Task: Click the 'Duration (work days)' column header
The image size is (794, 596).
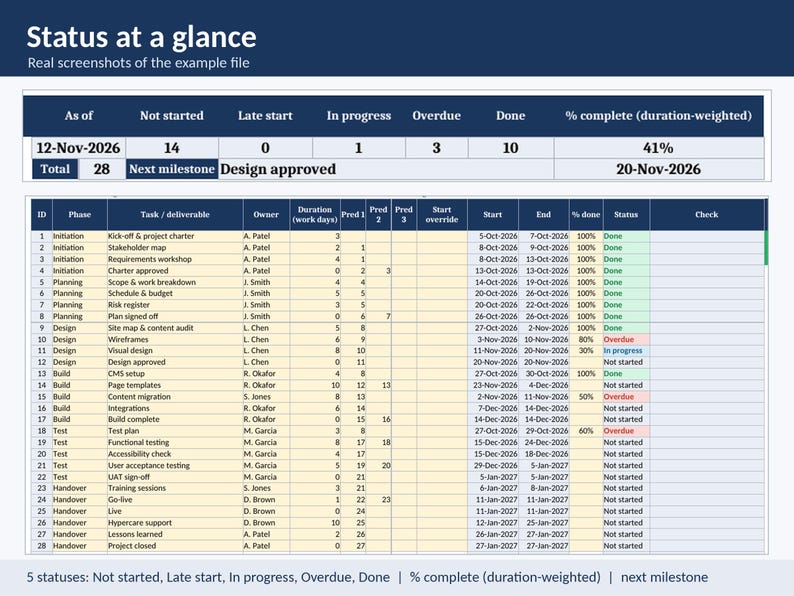Action: tap(314, 215)
